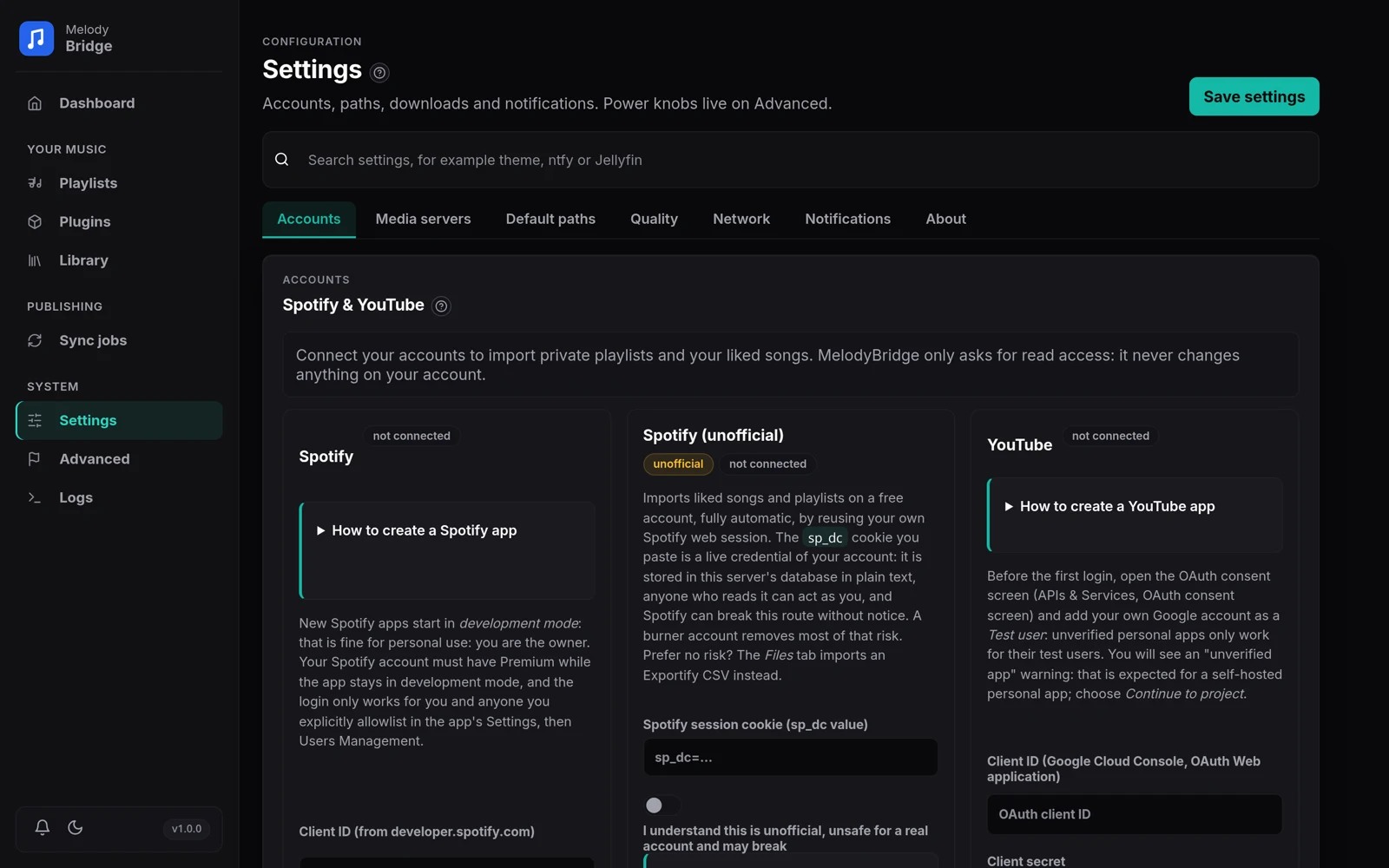Click the Spotify card's not connected status
This screenshot has height=868, width=1389.
pyautogui.click(x=411, y=436)
